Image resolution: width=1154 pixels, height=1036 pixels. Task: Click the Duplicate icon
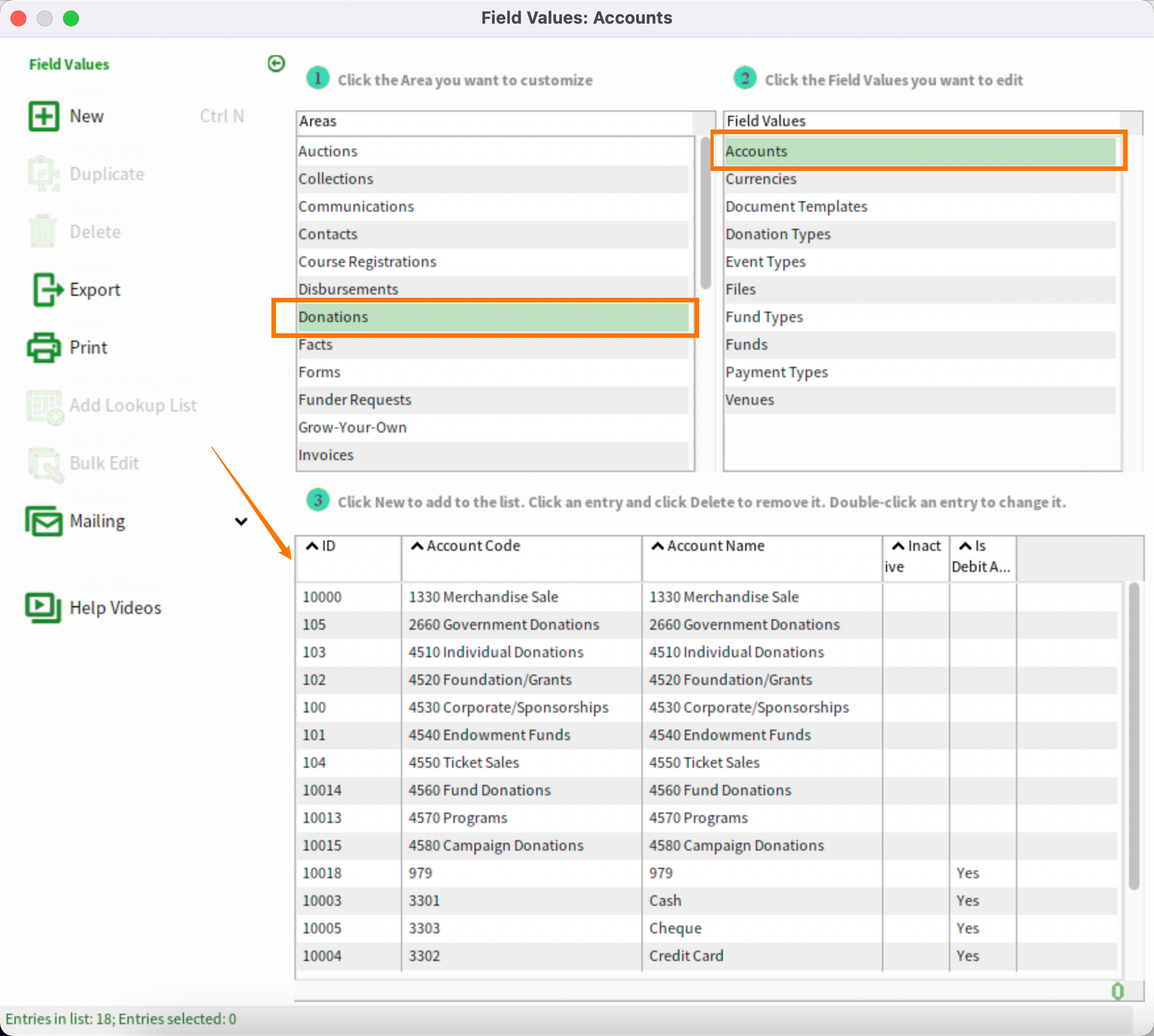coord(43,174)
